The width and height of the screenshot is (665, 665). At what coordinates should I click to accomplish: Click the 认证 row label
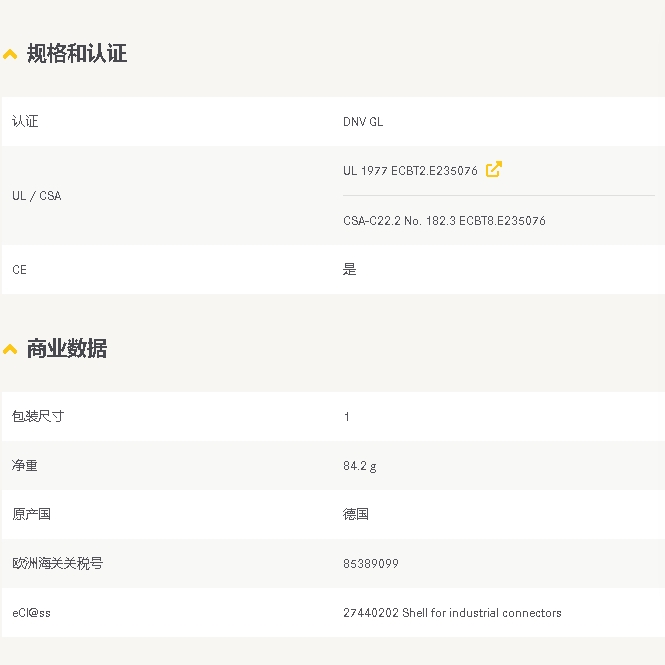click(25, 121)
